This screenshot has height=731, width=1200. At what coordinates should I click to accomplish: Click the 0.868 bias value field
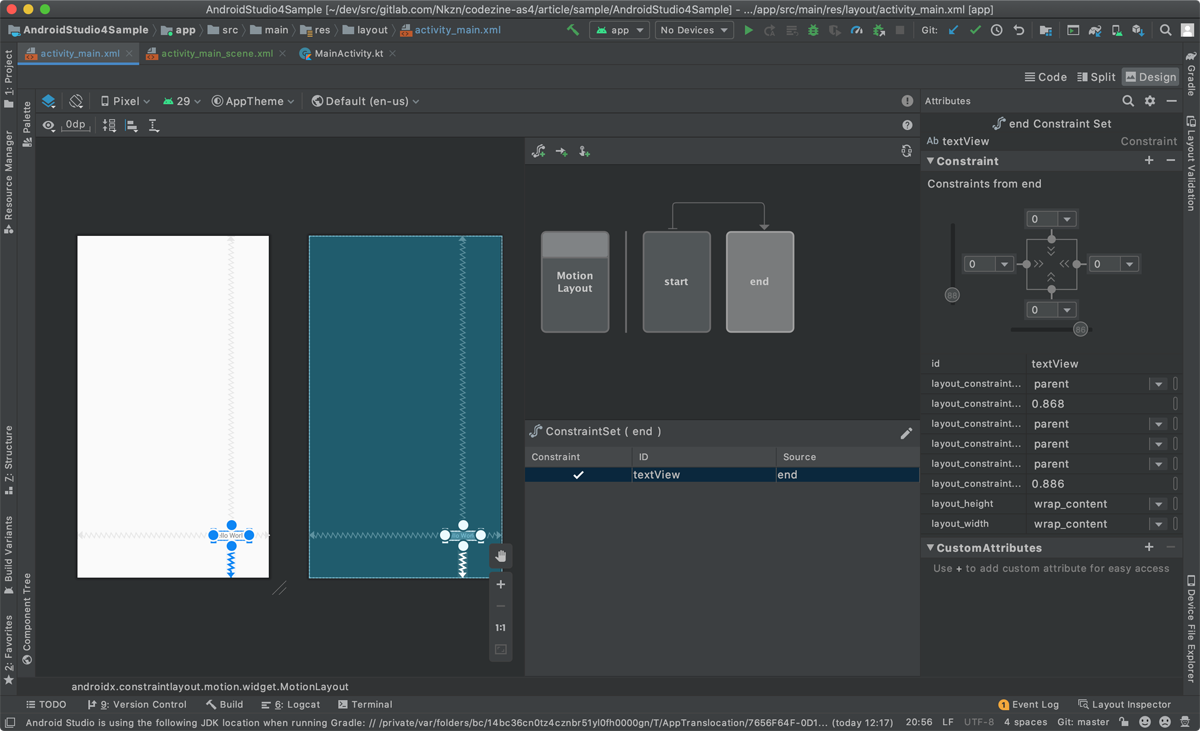coord(1099,404)
